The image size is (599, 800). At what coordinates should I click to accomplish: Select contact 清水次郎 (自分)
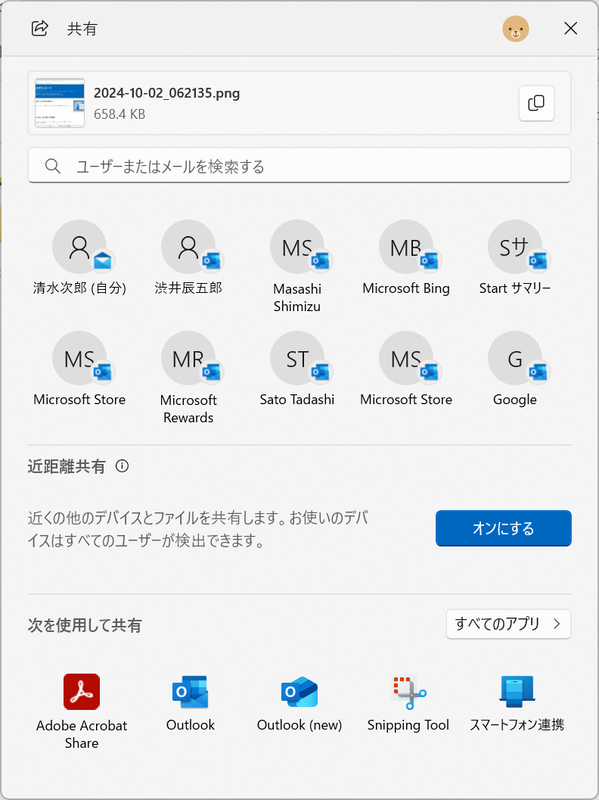(x=80, y=259)
